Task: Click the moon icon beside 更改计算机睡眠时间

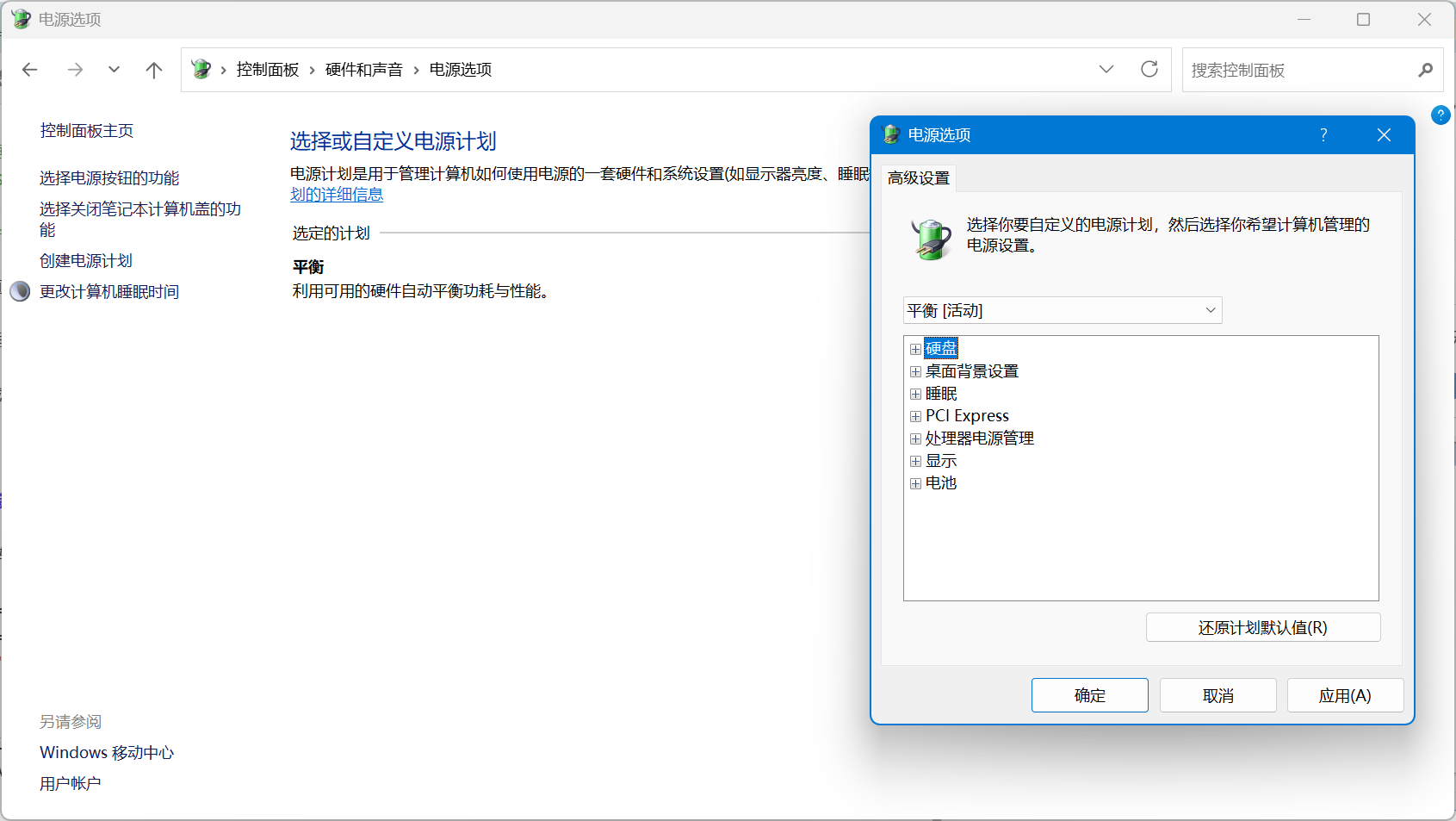Action: click(x=20, y=291)
